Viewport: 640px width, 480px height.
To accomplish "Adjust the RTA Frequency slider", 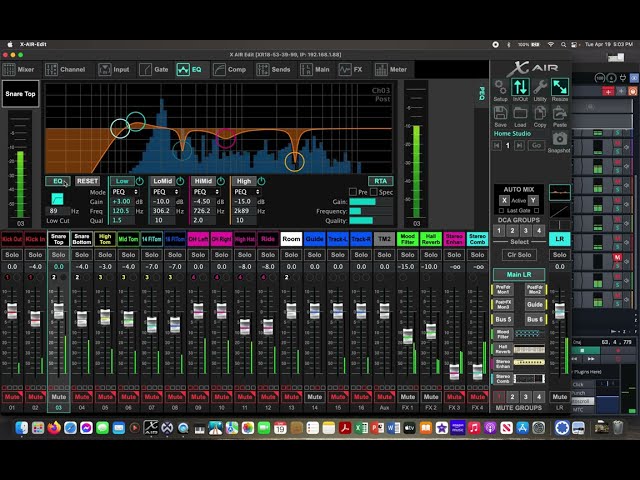I will click(371, 211).
